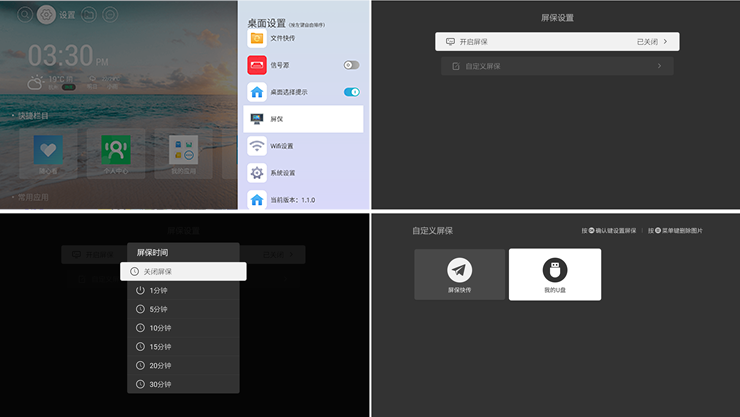Click the clock icon beside 10分钟

(140, 328)
